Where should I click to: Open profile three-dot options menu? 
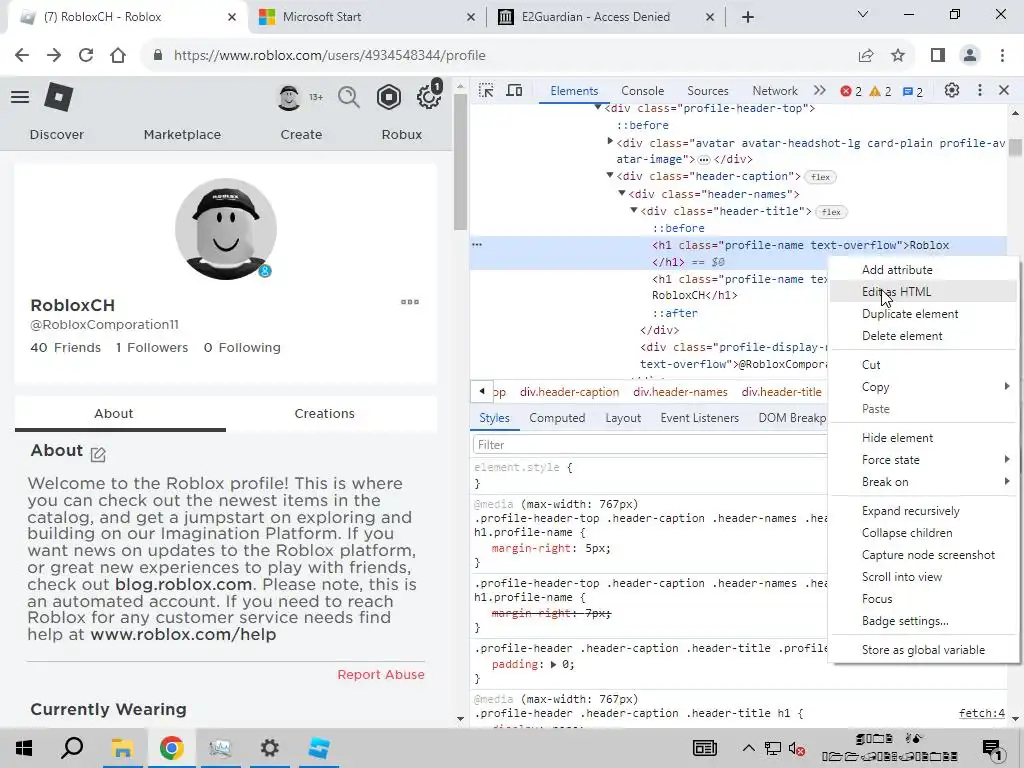[x=410, y=302]
